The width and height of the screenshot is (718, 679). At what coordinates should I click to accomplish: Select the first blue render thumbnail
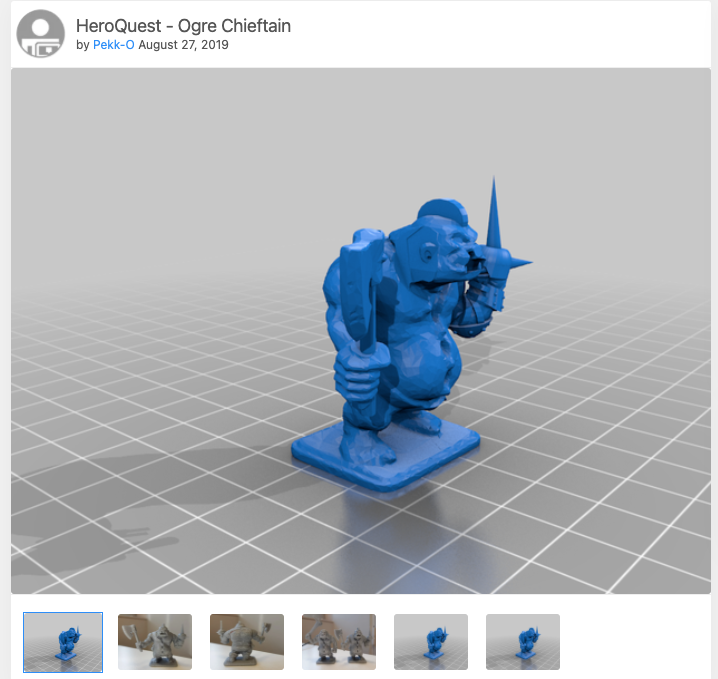[x=63, y=642]
